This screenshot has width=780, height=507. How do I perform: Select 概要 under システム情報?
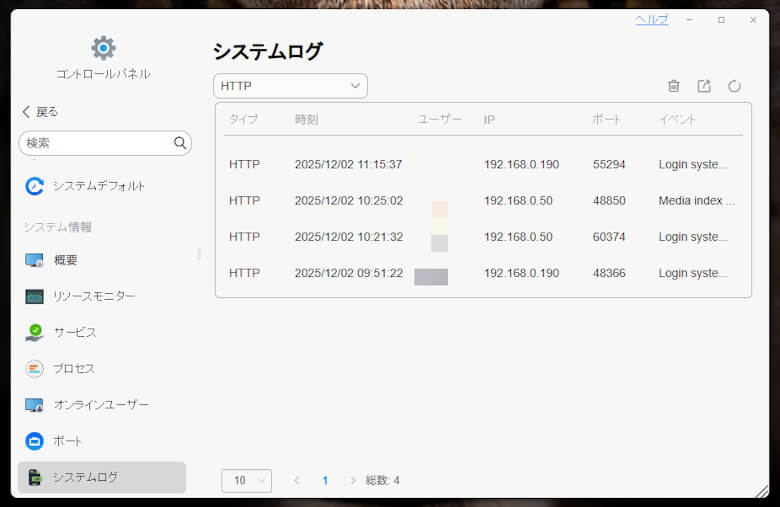(x=65, y=260)
